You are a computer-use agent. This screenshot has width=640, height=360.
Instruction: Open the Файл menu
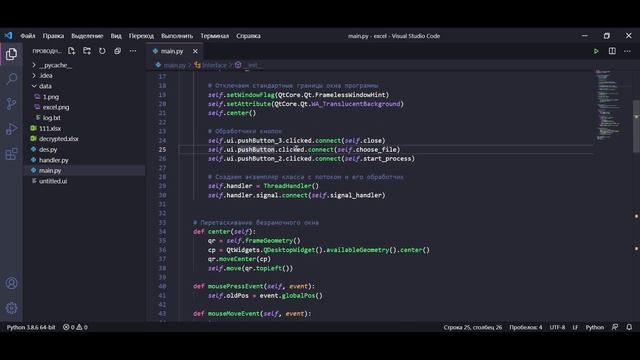coord(28,36)
